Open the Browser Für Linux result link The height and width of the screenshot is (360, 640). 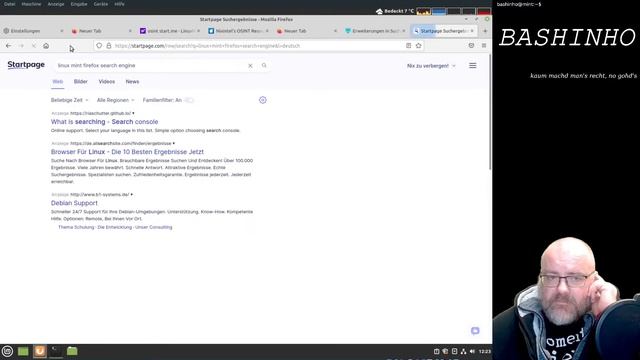[127, 152]
